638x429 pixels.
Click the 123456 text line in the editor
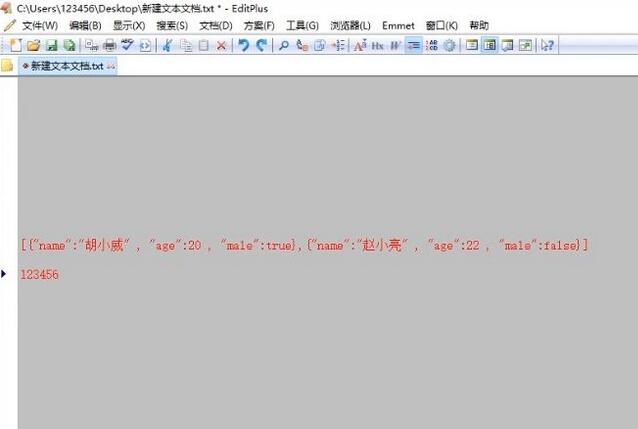(x=39, y=274)
